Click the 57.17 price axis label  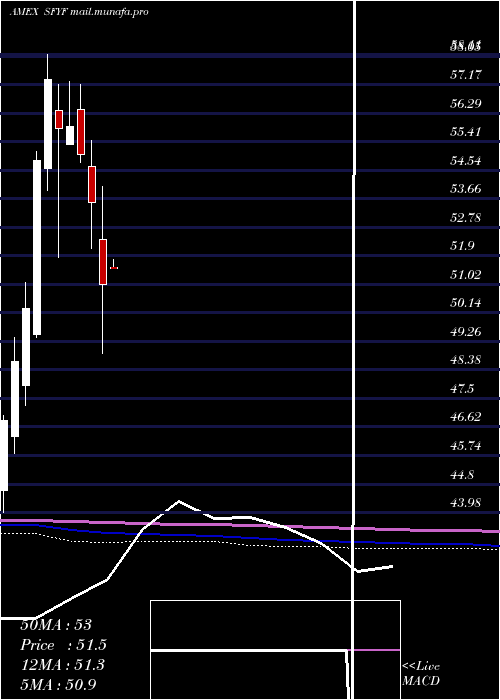click(x=466, y=74)
